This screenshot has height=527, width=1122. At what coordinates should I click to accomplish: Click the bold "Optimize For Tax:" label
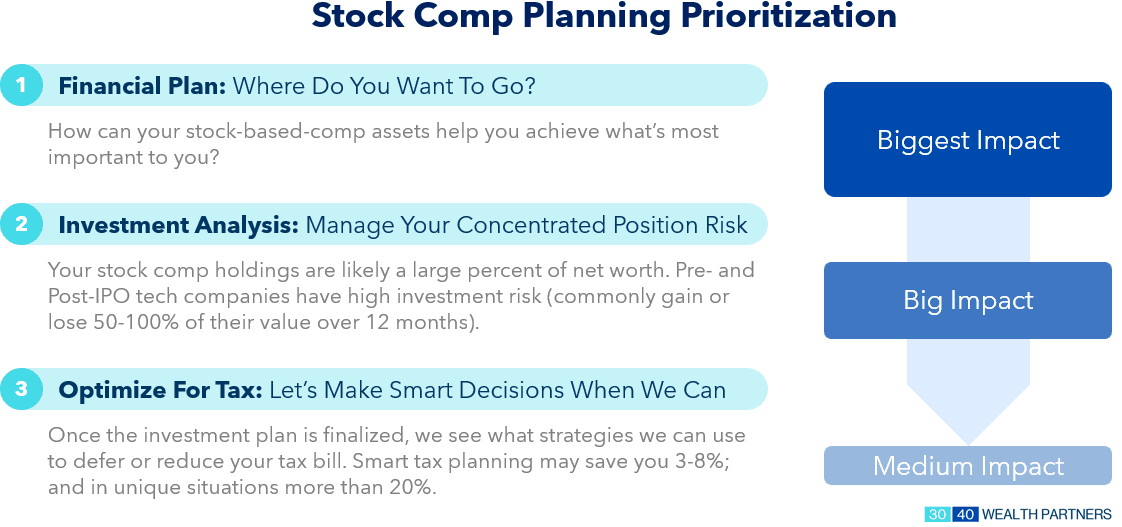point(161,390)
